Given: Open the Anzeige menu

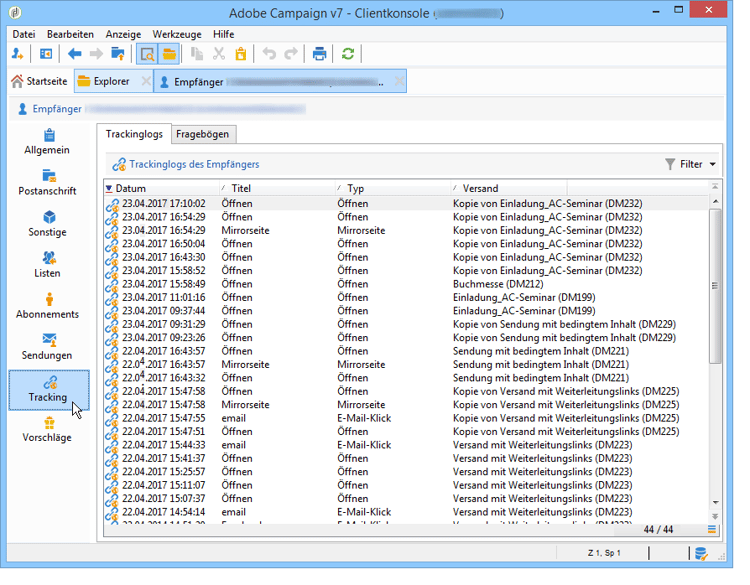Looking at the screenshot, I should tap(123, 34).
